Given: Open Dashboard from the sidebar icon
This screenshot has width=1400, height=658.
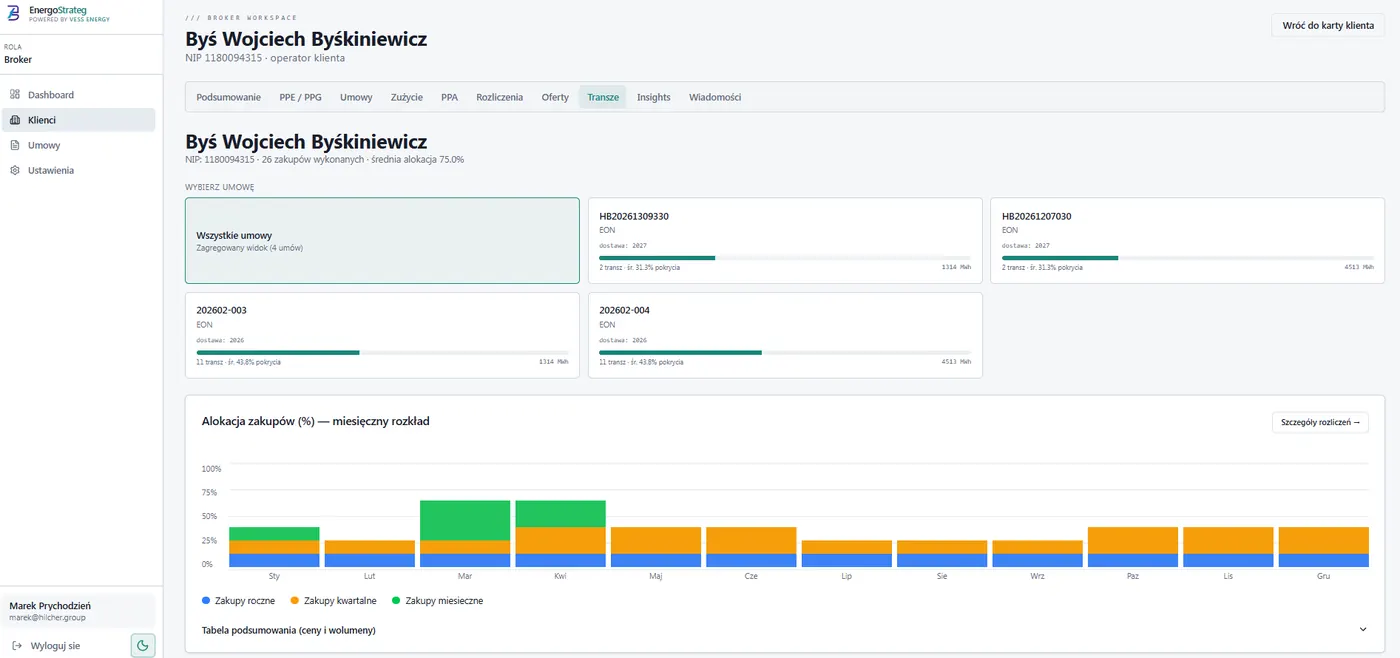Looking at the screenshot, I should coord(15,95).
